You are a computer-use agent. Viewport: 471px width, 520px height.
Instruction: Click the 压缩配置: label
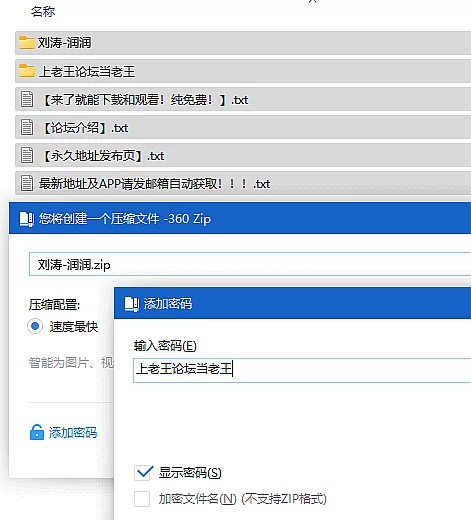tap(54, 305)
